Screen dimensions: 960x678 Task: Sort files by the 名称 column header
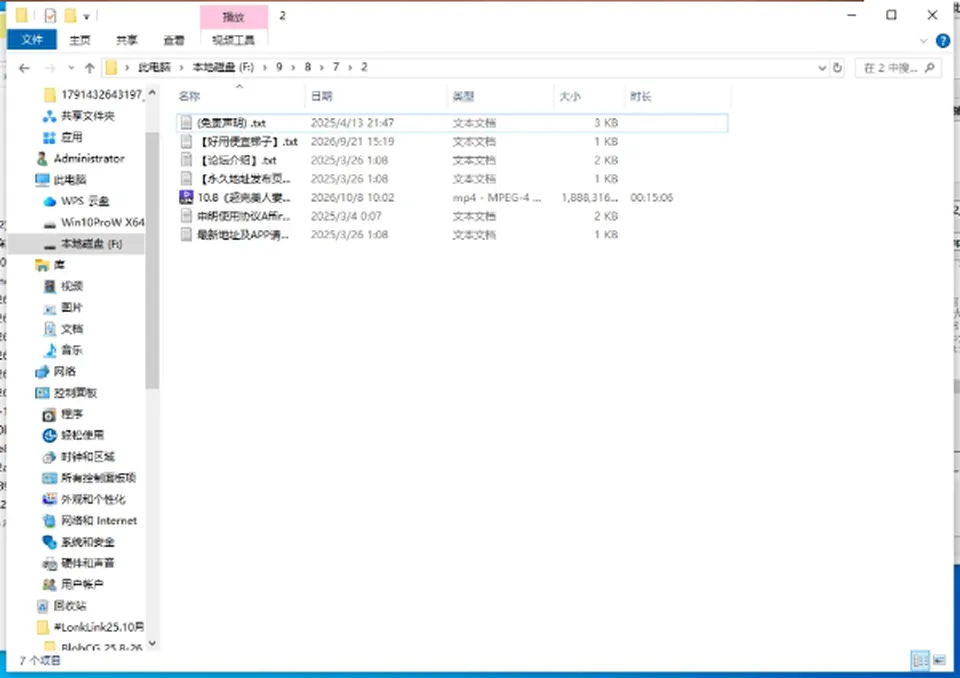click(240, 96)
